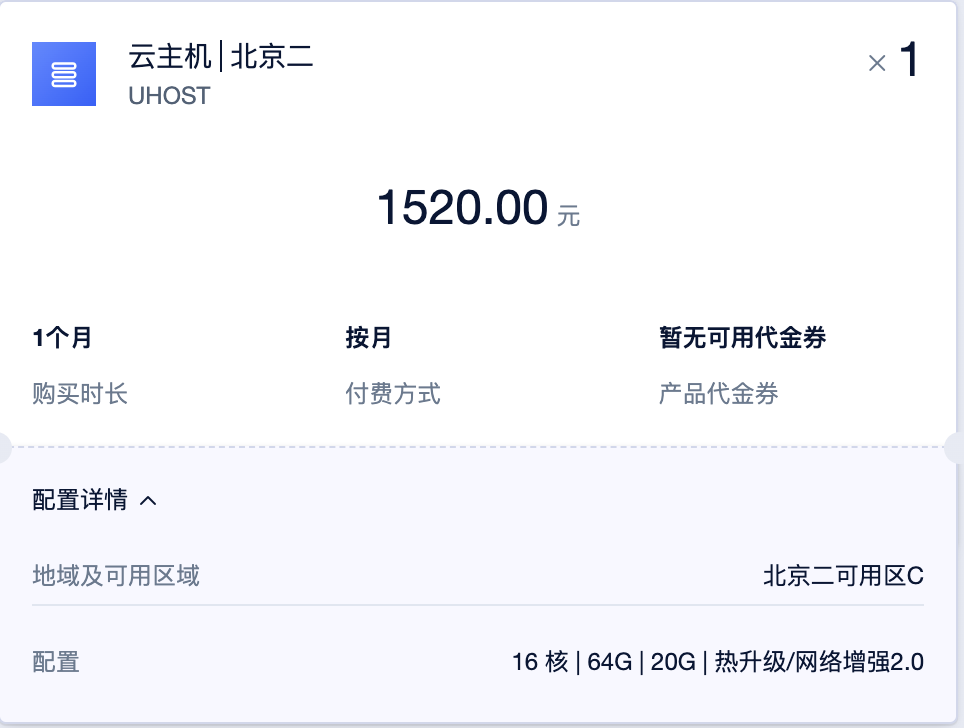Click the 暂无可用代金券 voucher text
Viewport: 964px width, 728px height.
click(742, 338)
